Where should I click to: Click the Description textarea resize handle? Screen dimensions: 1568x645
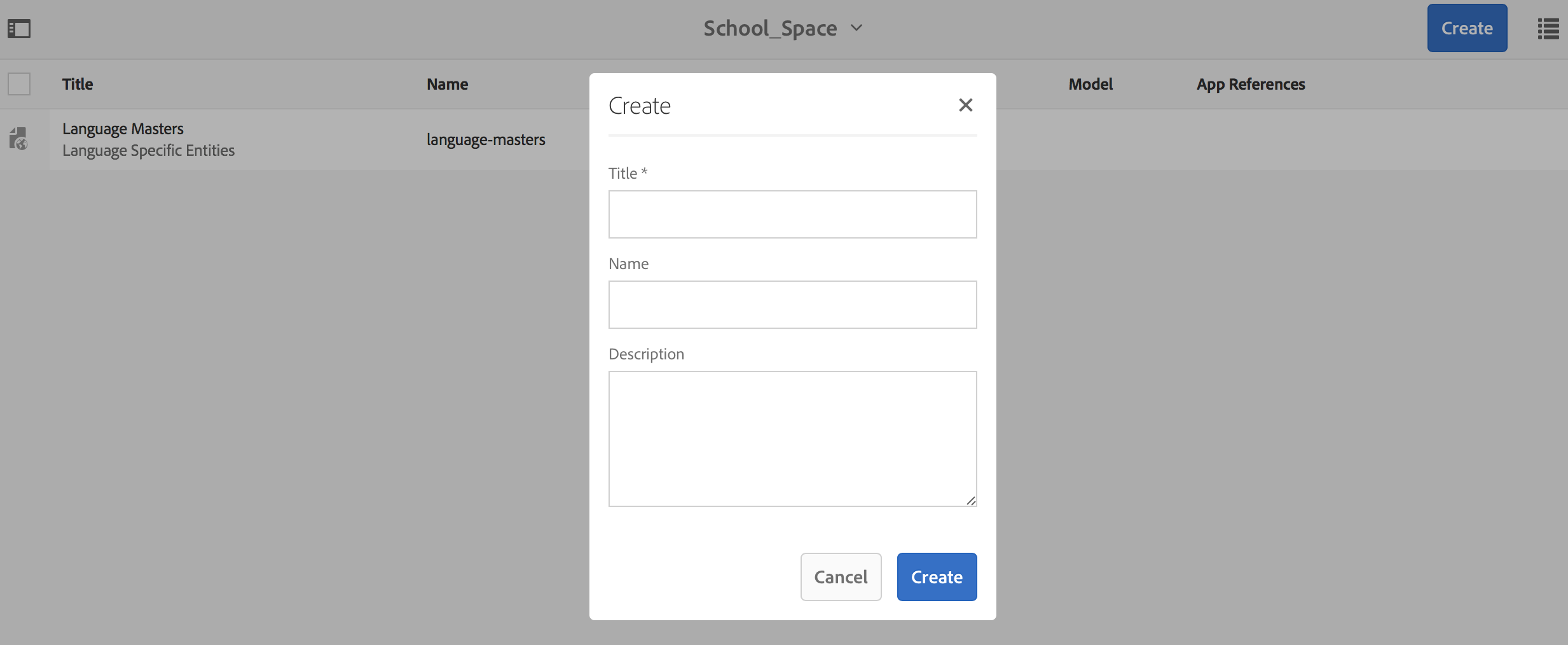[971, 501]
